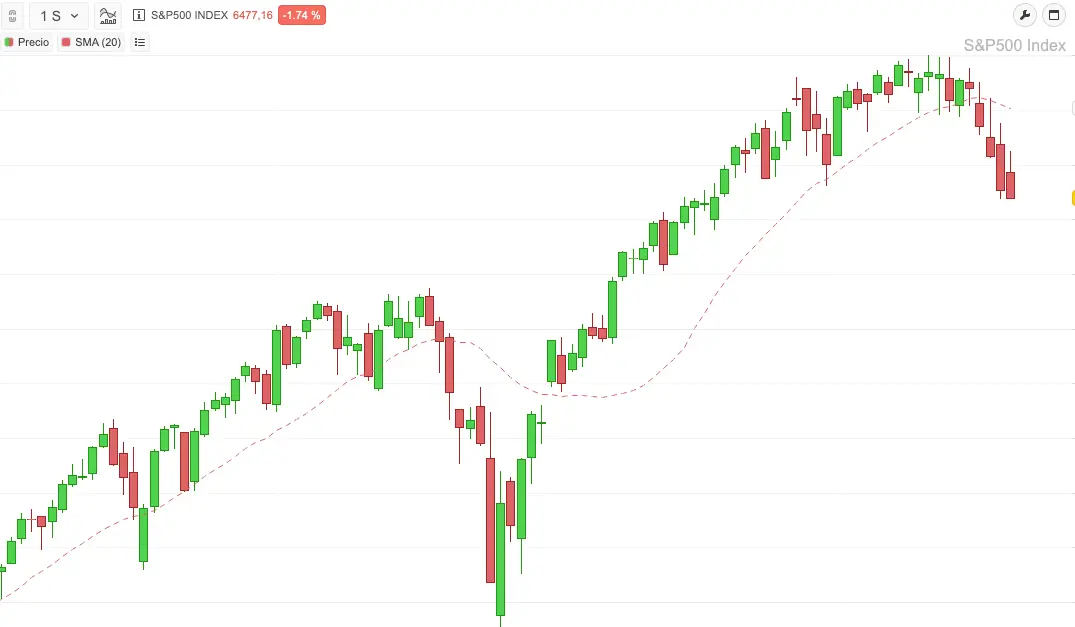The width and height of the screenshot is (1075, 627).
Task: Activate fullscreen mode icon at top right
Action: point(1053,16)
